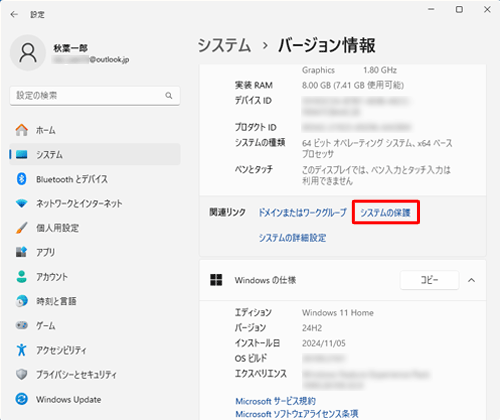The image size is (500, 420).
Task: Open 個人用設定 in the sidebar
Action: (x=95, y=228)
